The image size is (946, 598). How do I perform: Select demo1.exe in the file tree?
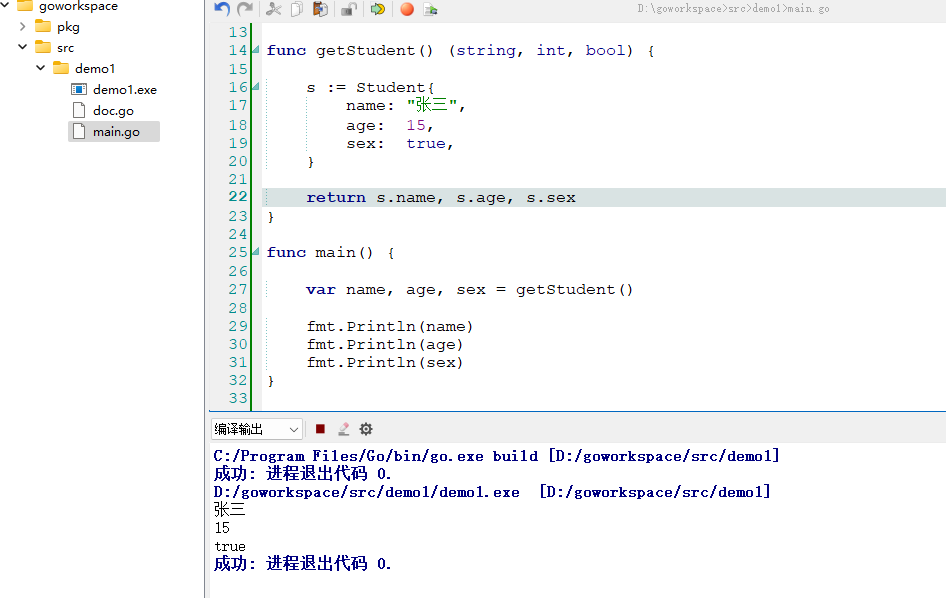(x=124, y=89)
